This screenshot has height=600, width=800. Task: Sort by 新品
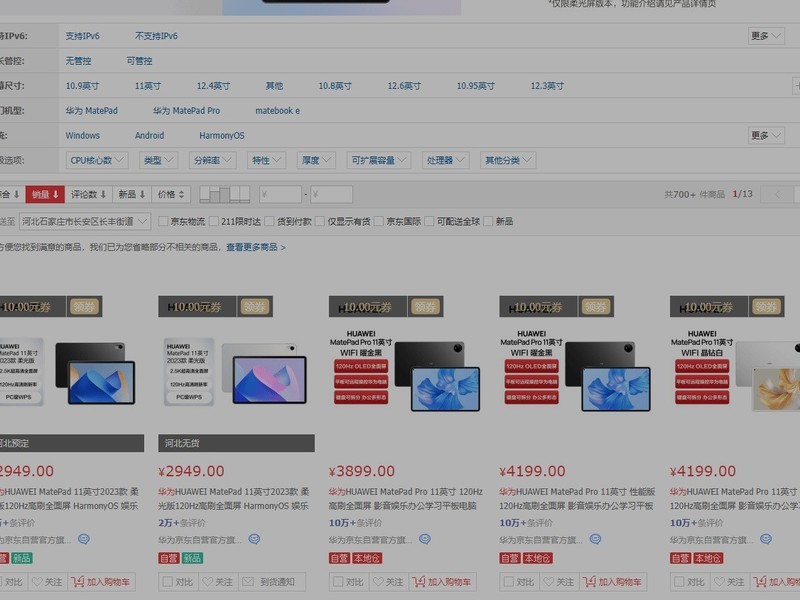132,194
